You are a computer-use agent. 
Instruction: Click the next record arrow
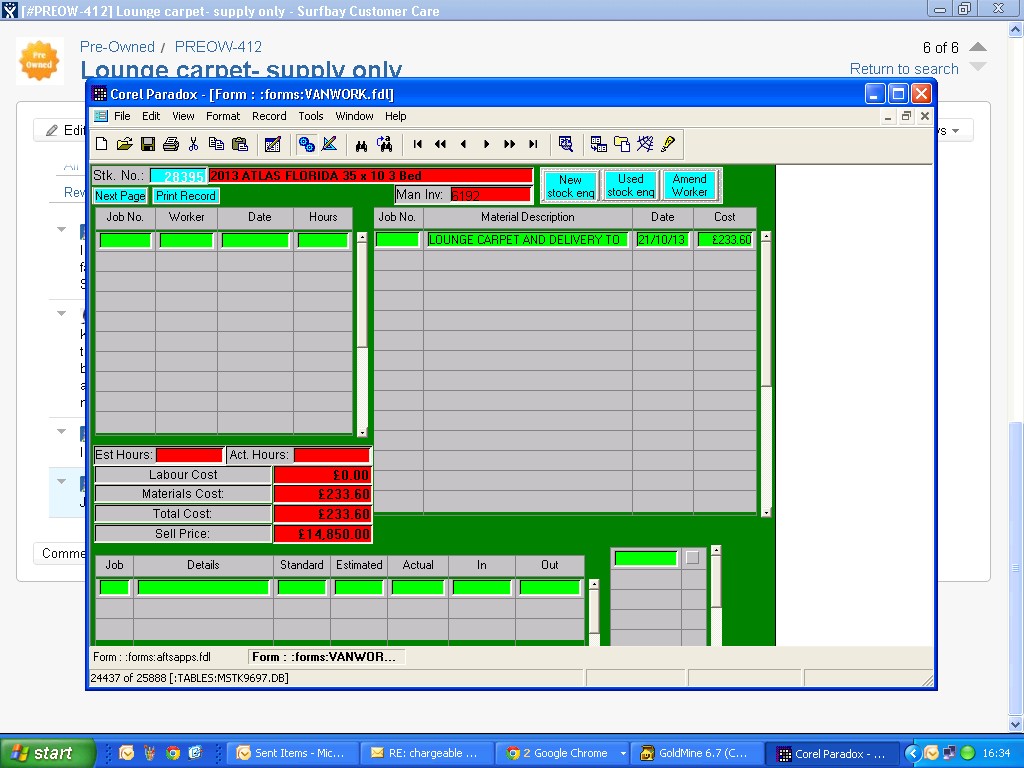click(x=487, y=144)
